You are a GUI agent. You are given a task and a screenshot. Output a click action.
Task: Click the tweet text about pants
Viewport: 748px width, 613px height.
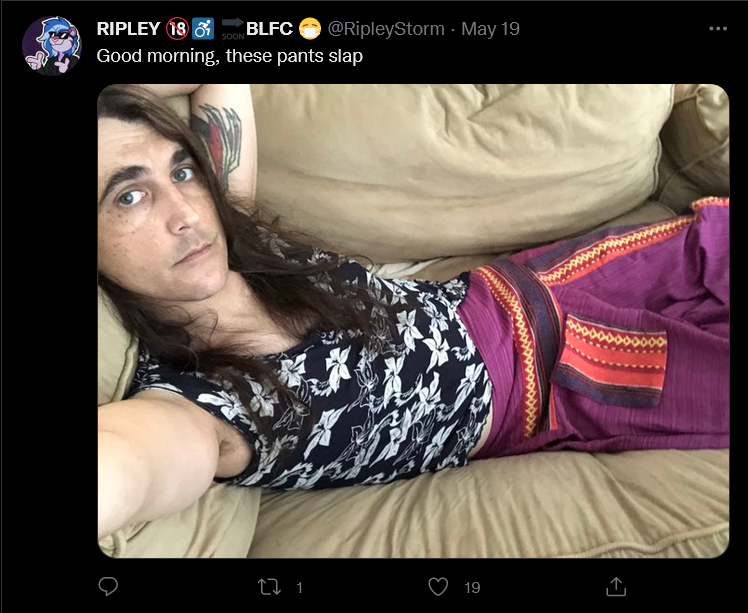click(x=229, y=56)
